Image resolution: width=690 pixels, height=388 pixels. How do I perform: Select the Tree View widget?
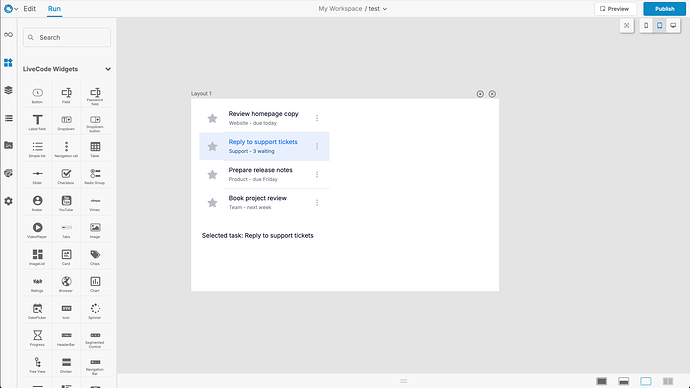click(37, 365)
